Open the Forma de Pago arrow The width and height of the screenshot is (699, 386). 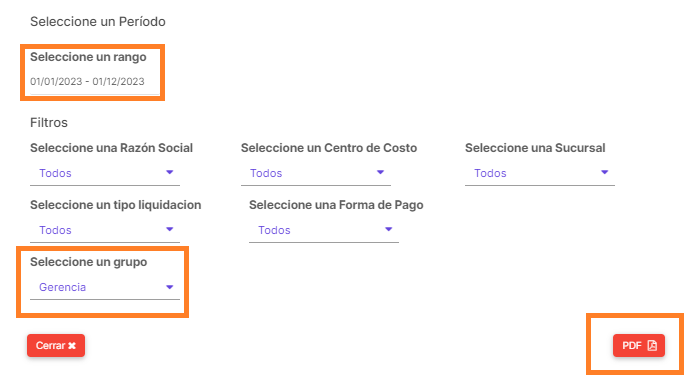388,230
